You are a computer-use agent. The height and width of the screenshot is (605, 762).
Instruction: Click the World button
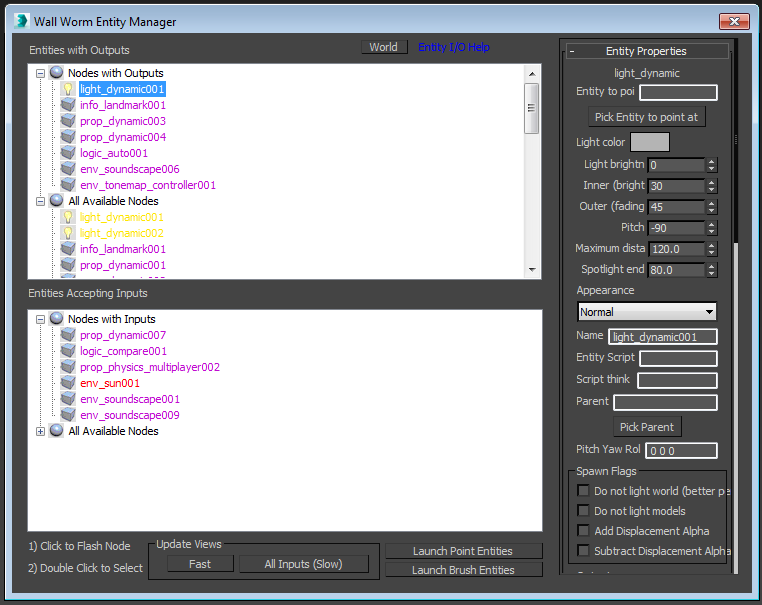point(384,47)
